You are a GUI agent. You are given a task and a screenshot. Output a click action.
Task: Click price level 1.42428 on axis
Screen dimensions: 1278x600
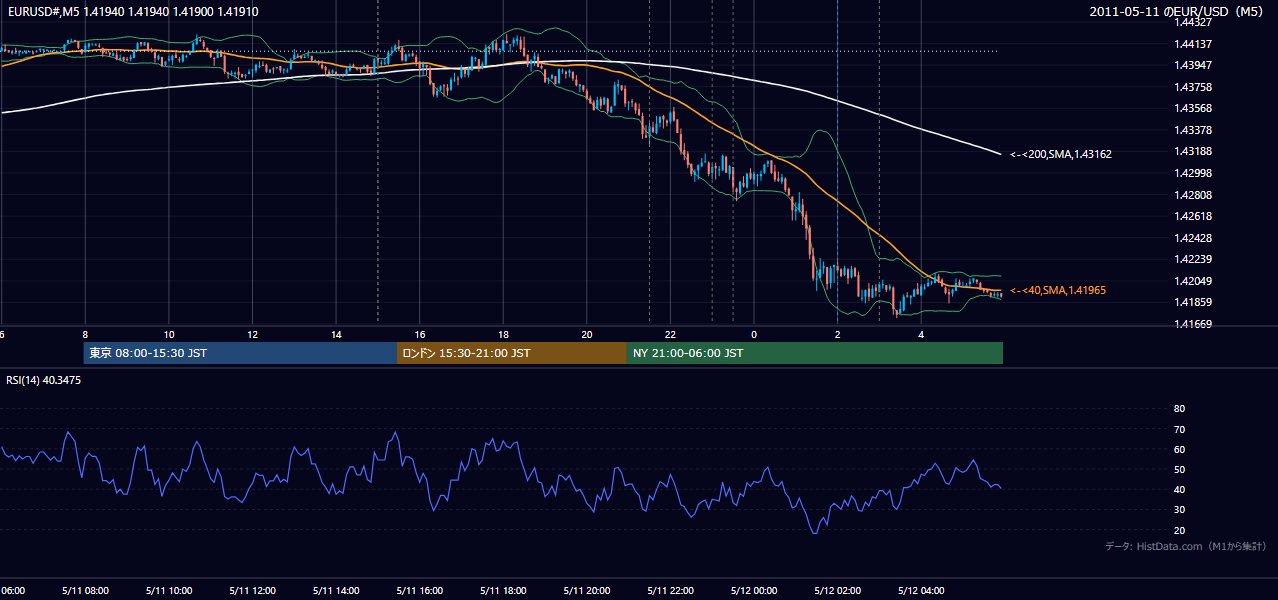click(1192, 238)
